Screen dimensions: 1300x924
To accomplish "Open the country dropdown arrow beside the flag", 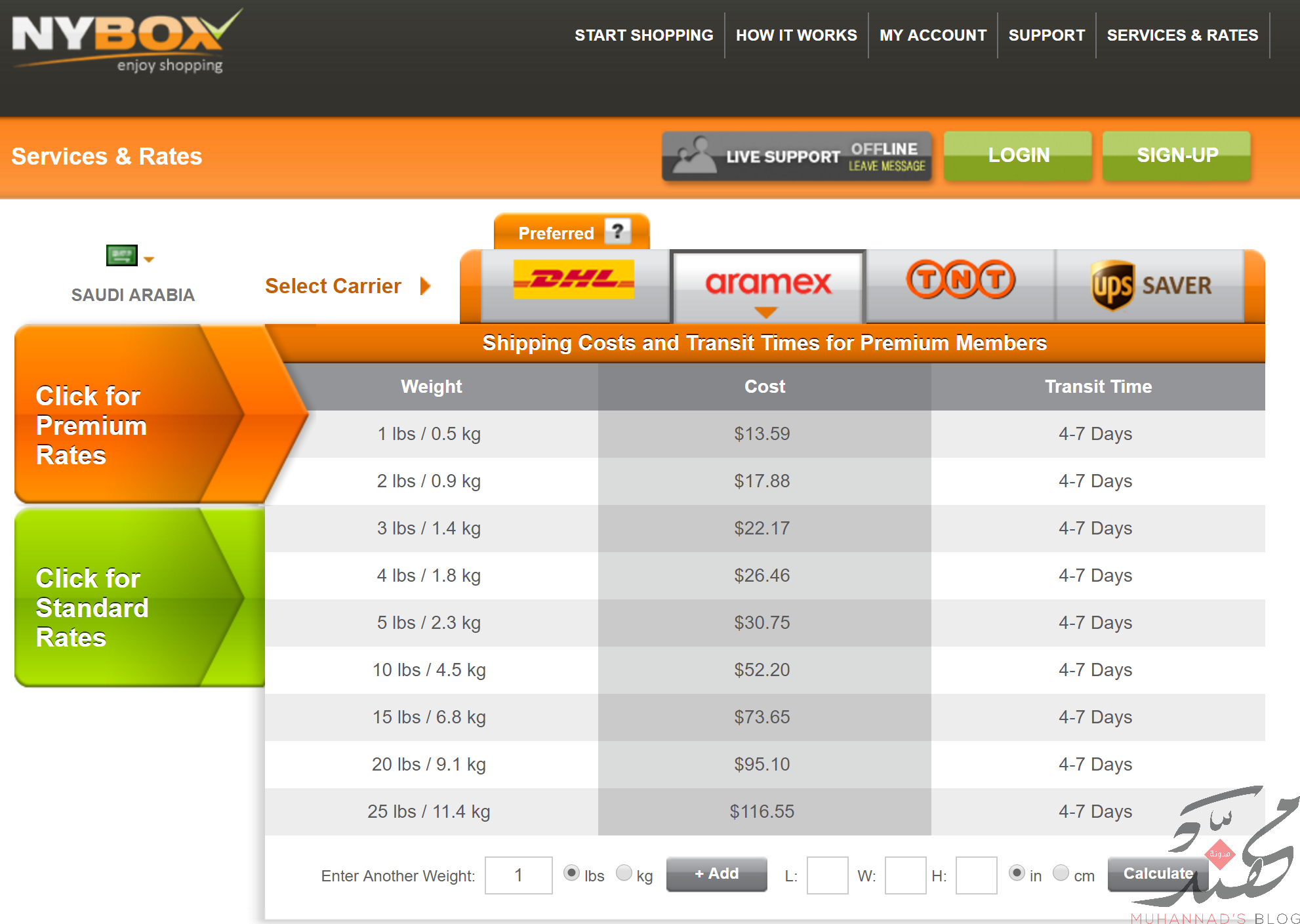I will [x=149, y=260].
